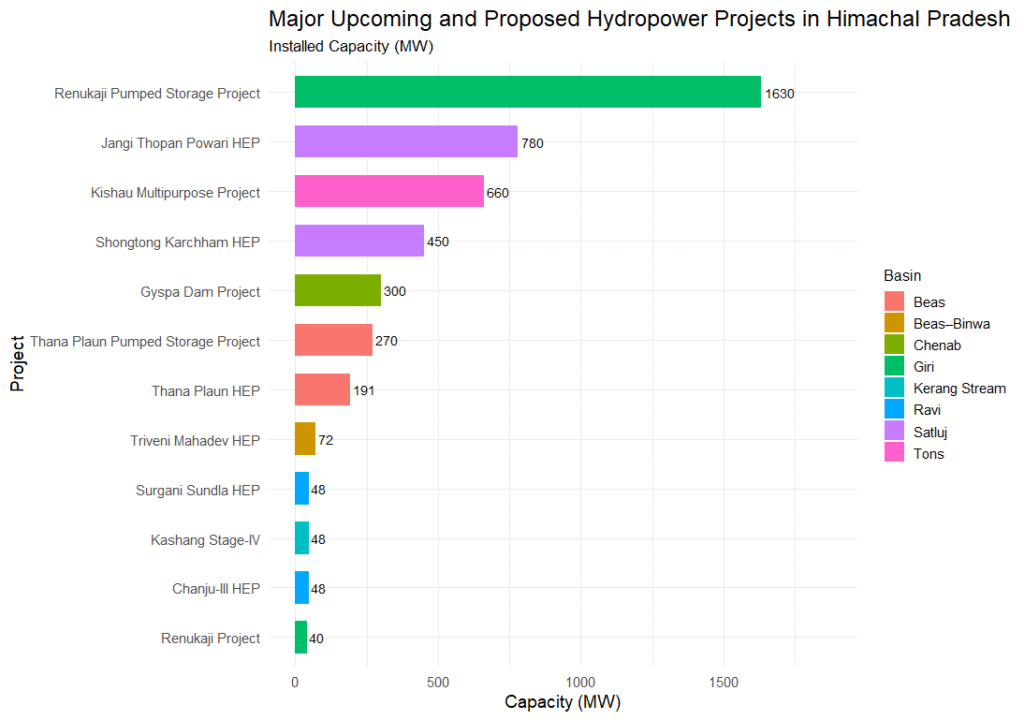Select the Tons legend color swatch
This screenshot has width=1024, height=720.
click(x=894, y=454)
